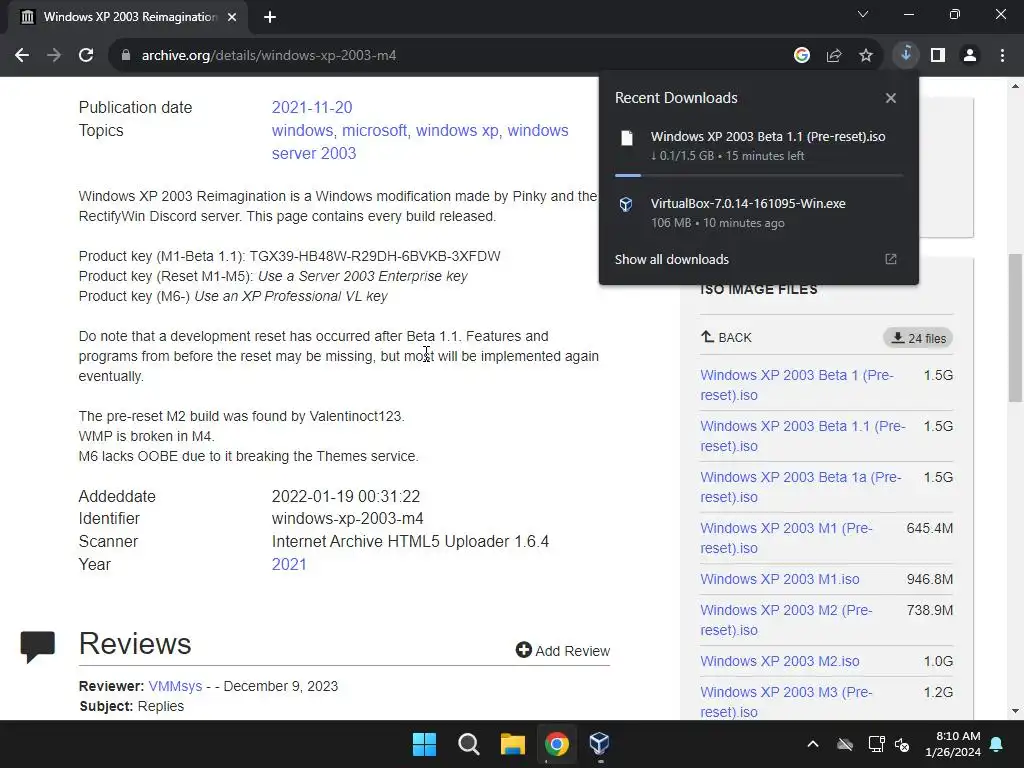Viewport: 1024px width, 768px height.
Task: Open File Explorer from the taskbar
Action: (x=513, y=744)
